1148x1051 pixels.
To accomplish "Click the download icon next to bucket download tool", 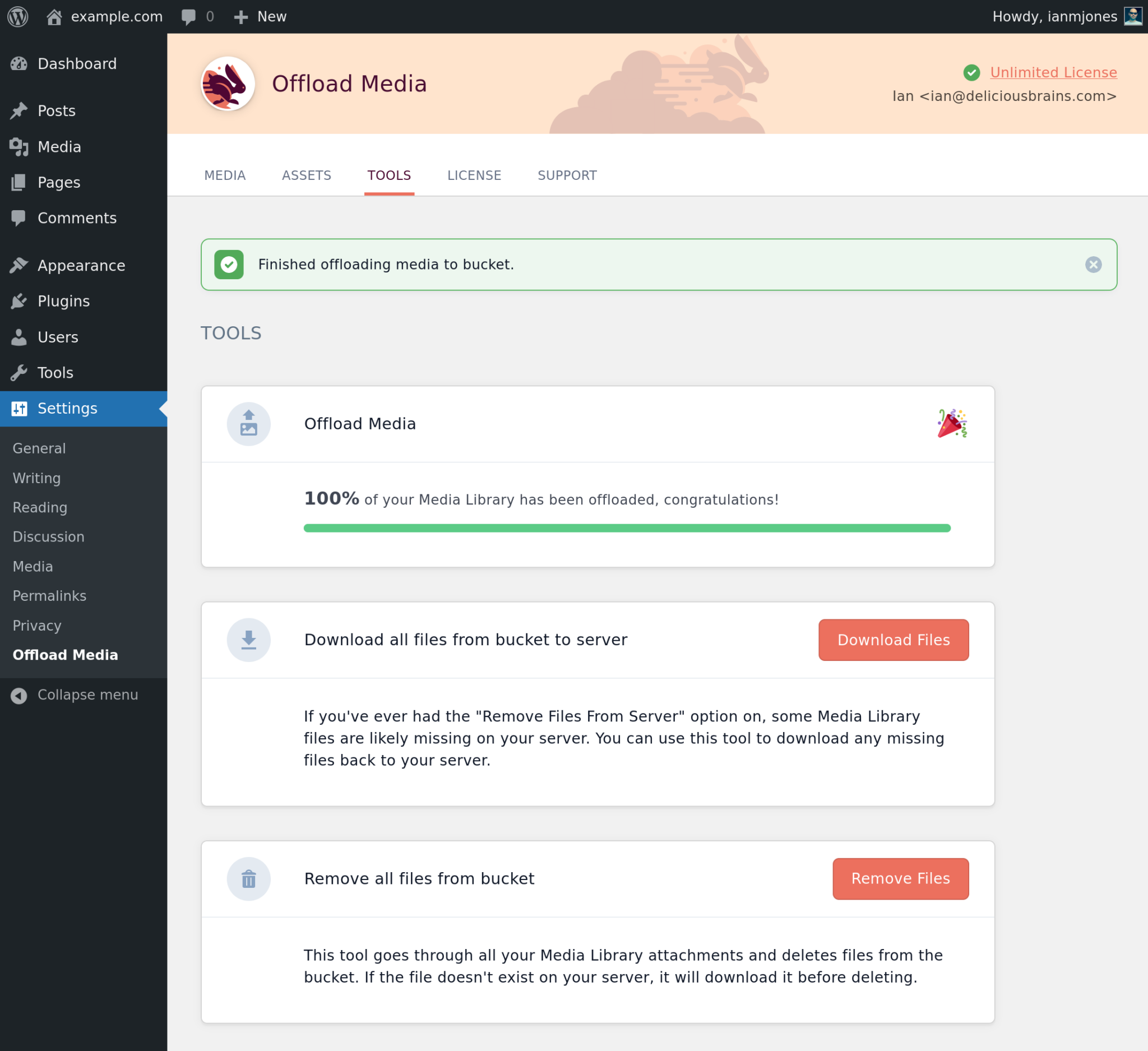I will (x=249, y=640).
